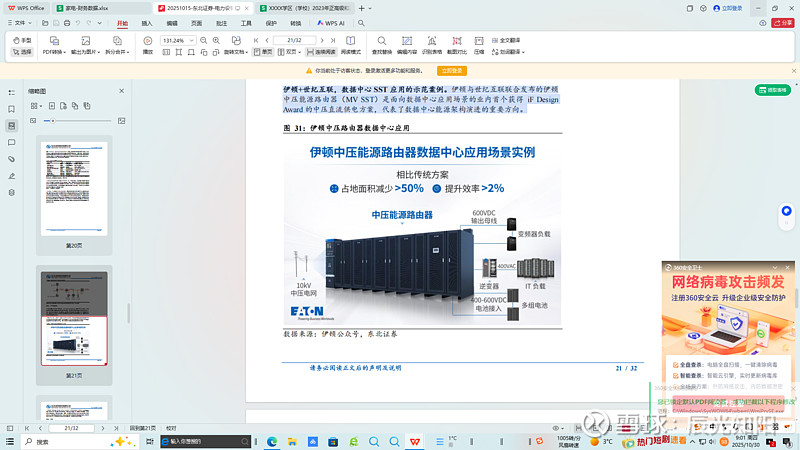Open the comments panel in left sidebar
This screenshot has width=800, height=450.
click(x=11, y=143)
